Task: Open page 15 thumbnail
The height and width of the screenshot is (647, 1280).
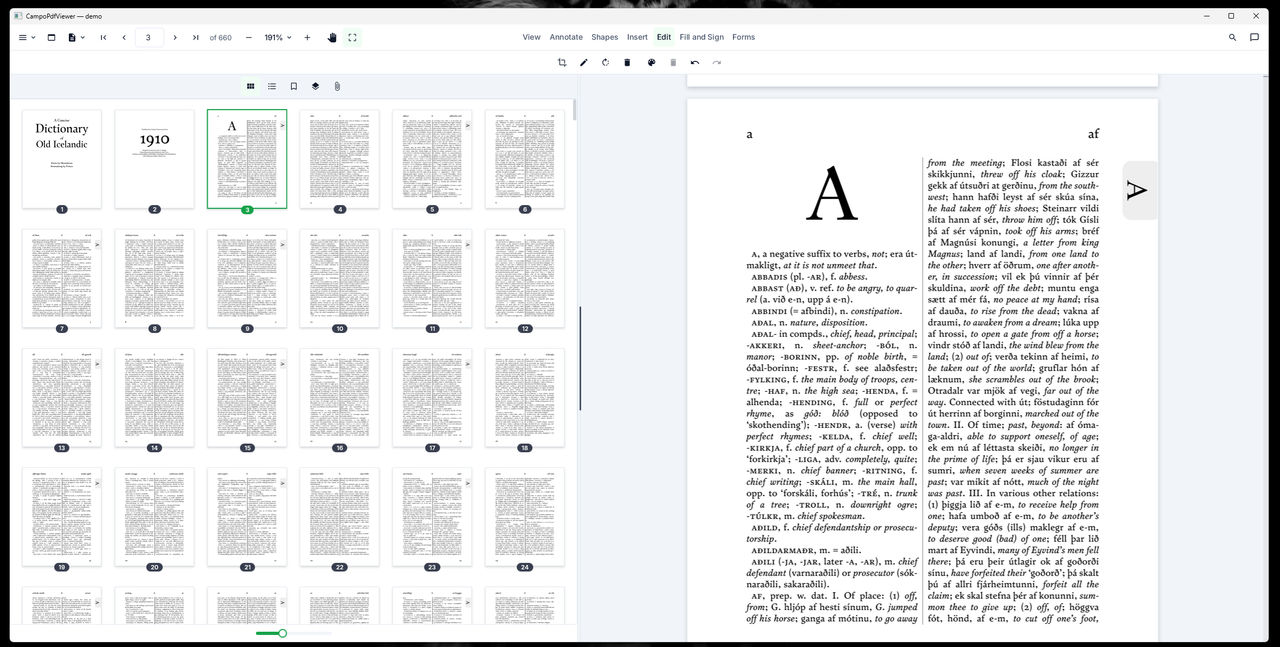Action: click(x=247, y=397)
